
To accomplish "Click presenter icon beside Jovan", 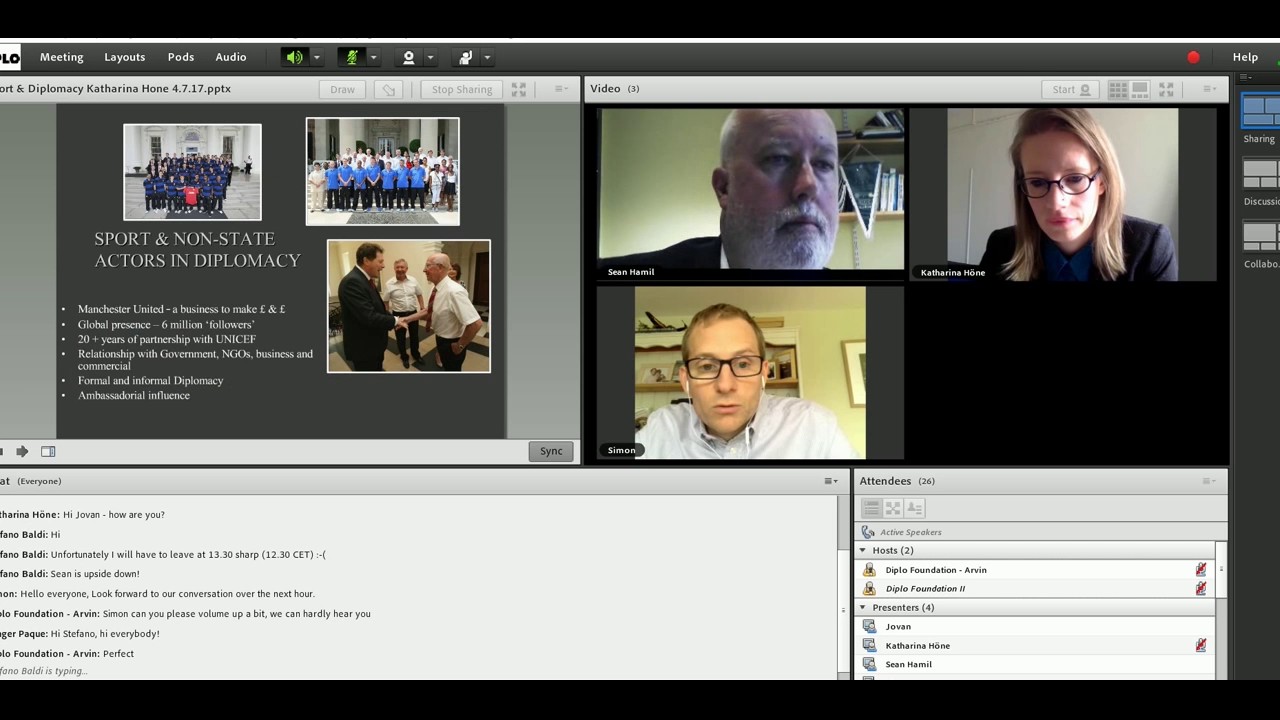I will (869, 627).
